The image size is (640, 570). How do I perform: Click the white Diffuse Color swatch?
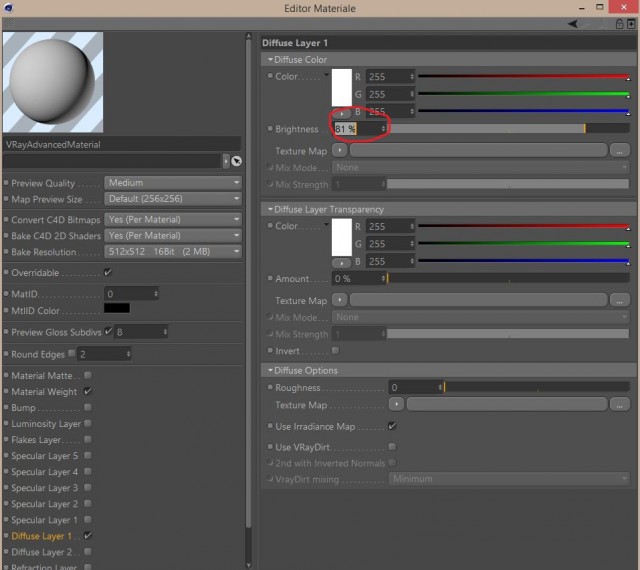(x=342, y=87)
